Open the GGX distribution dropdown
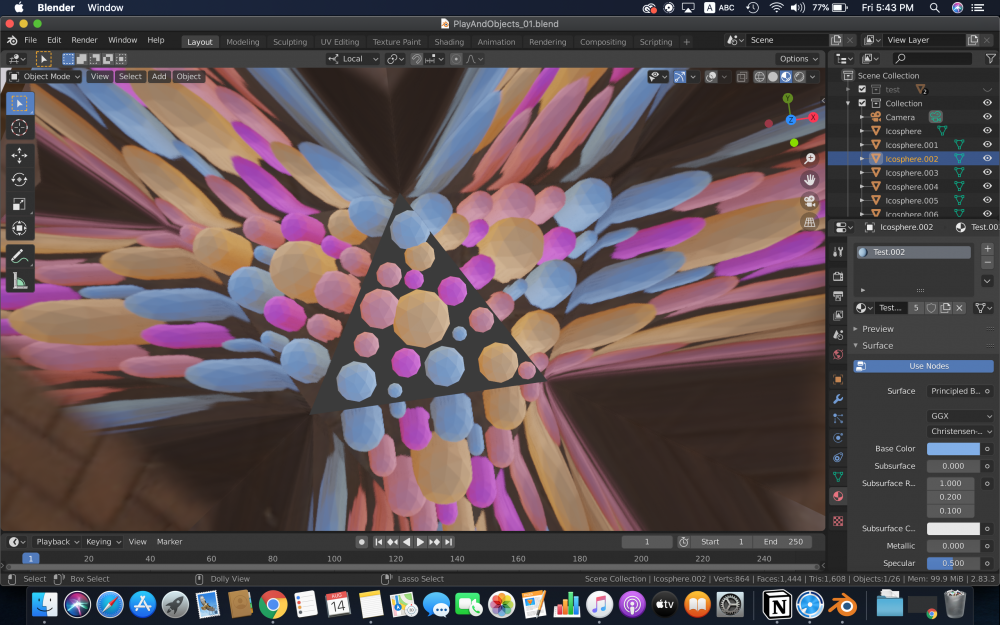This screenshot has width=1000, height=625. pos(960,416)
